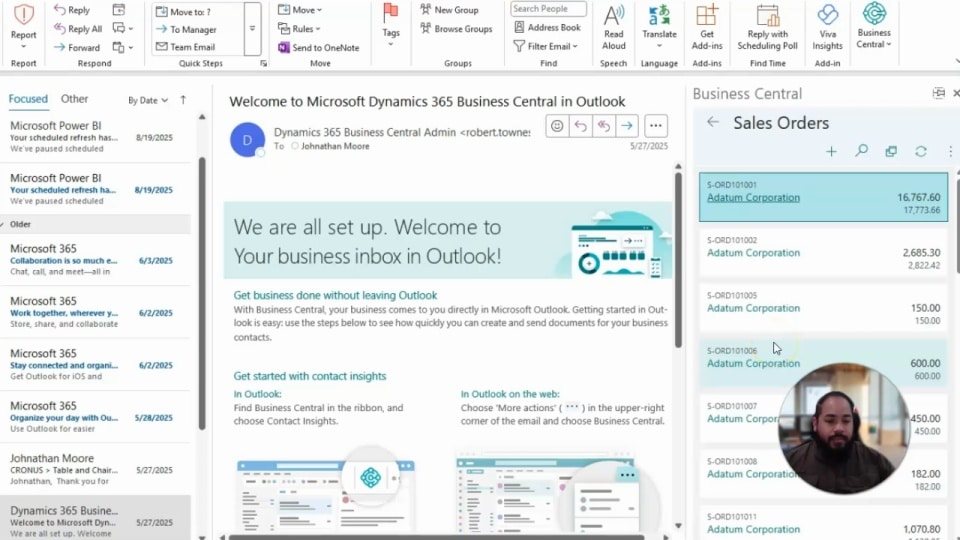Screen dimensions: 960x540
Task: Click the Power BI email dated 8/19/2025 (unread)
Action: tap(95, 189)
